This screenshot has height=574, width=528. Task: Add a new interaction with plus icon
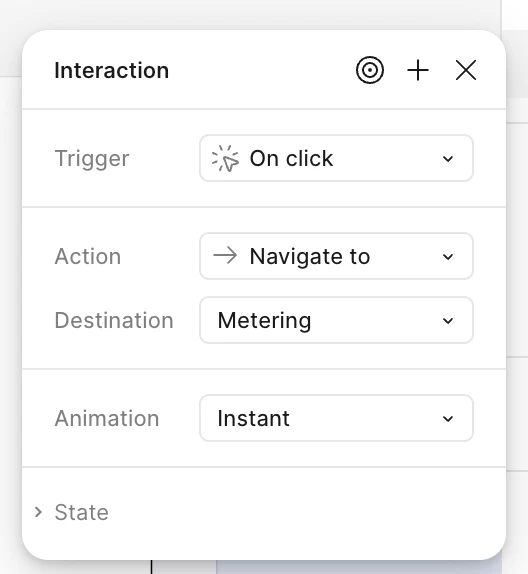click(x=418, y=70)
